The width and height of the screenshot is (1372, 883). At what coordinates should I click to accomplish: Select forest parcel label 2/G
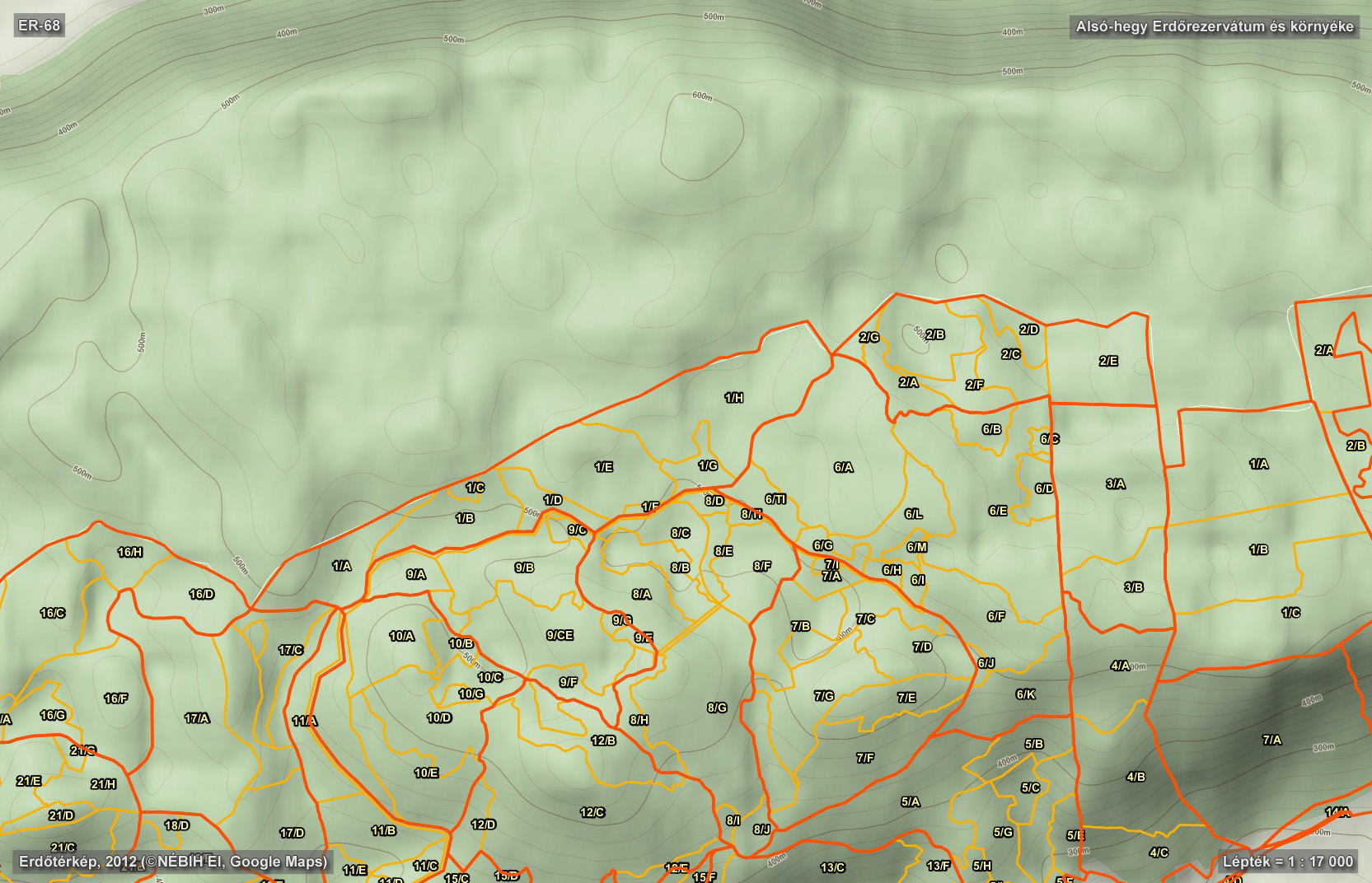tap(869, 337)
